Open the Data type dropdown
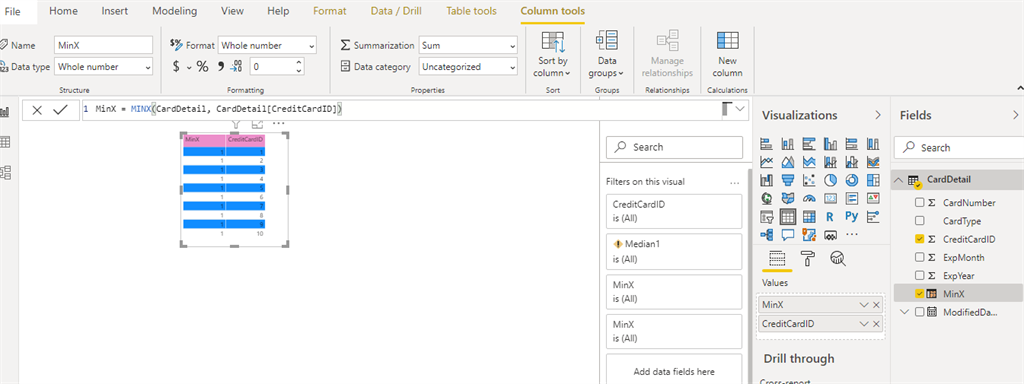 104,67
